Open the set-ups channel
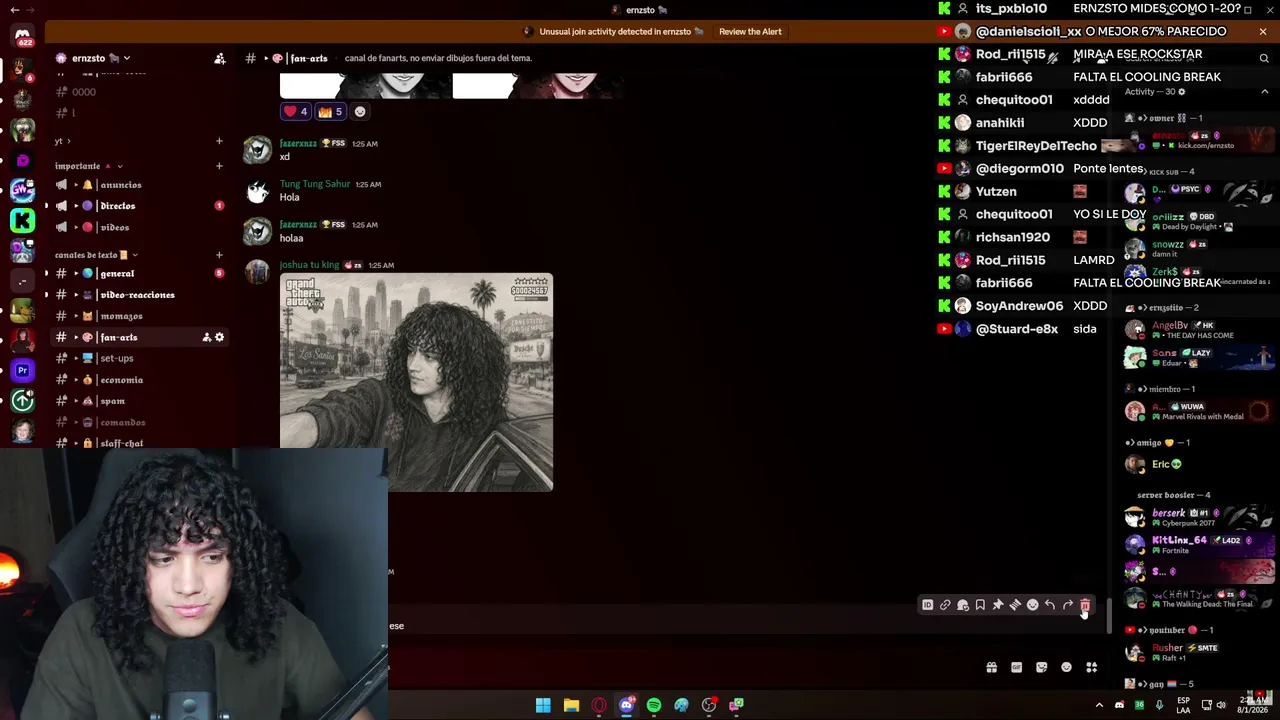The image size is (1280, 720). tap(139, 358)
